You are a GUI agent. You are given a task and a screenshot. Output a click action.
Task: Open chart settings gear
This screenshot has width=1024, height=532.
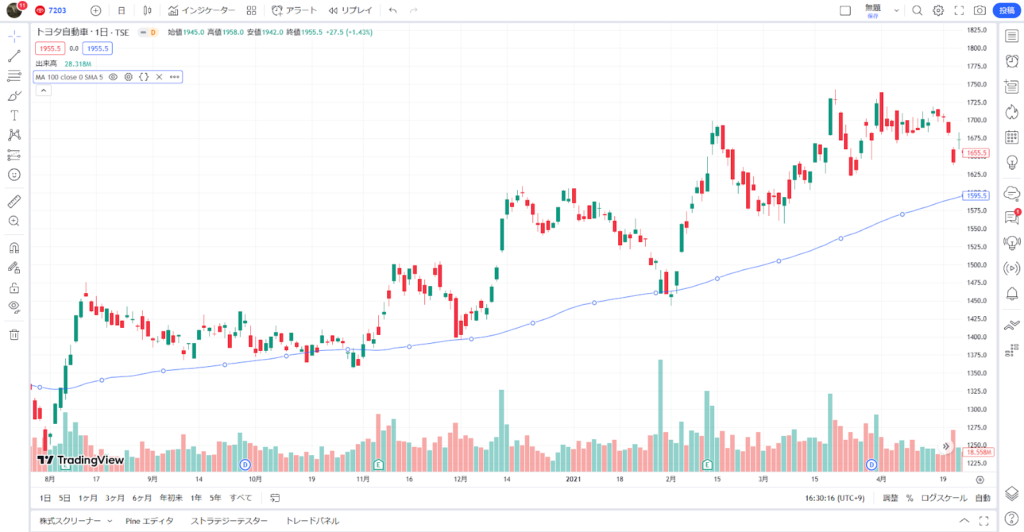pyautogui.click(x=938, y=10)
